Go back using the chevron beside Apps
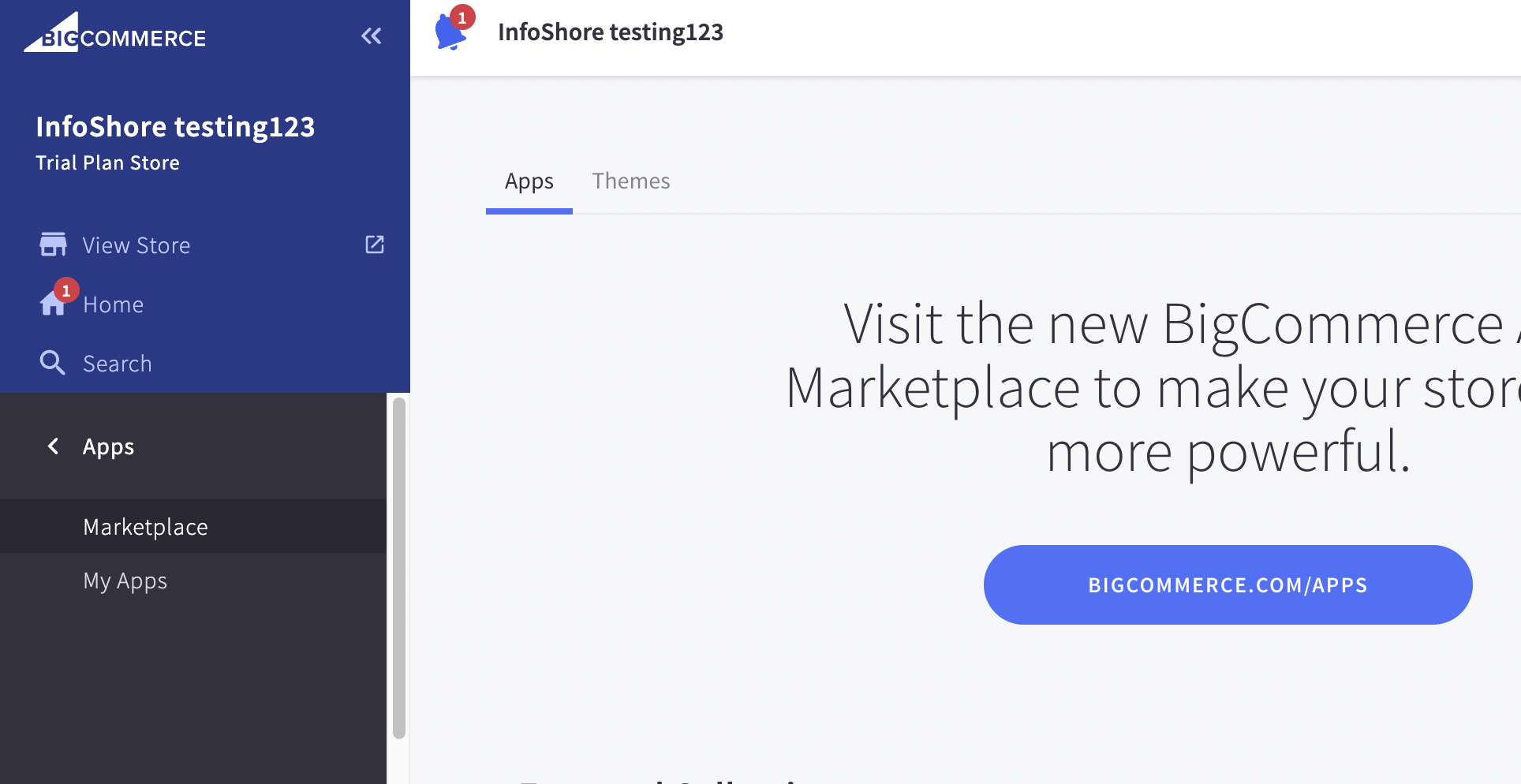Image resolution: width=1521 pixels, height=784 pixels. pos(53,446)
